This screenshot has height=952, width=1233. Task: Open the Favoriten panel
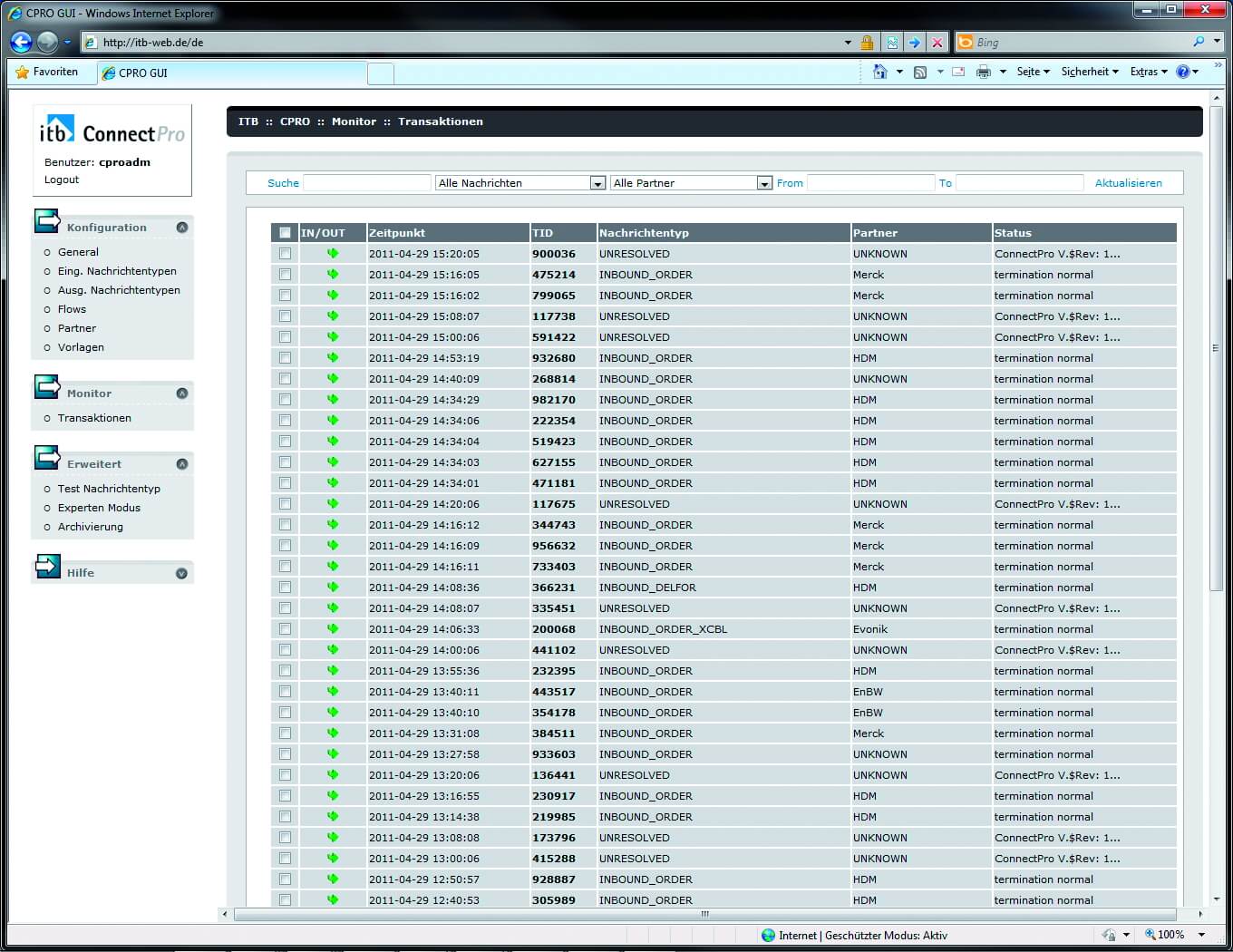click(47, 72)
